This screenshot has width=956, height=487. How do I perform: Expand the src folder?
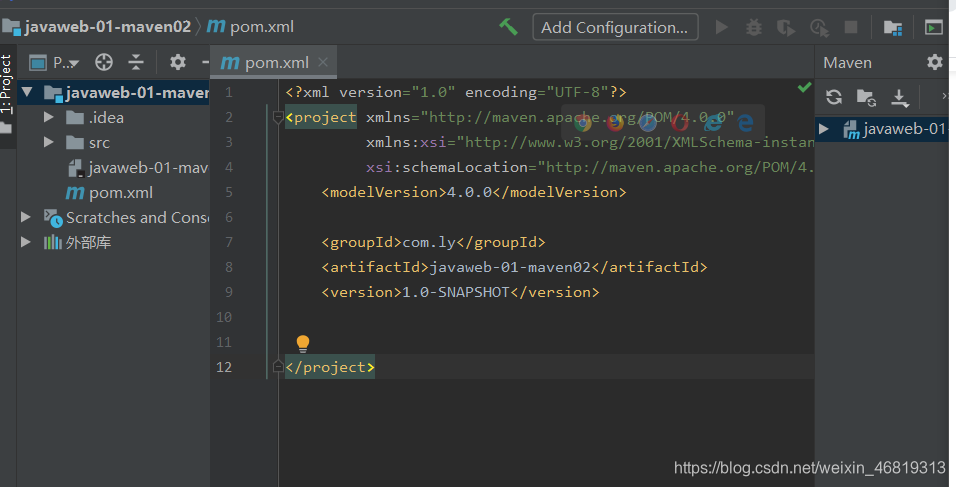click(49, 142)
